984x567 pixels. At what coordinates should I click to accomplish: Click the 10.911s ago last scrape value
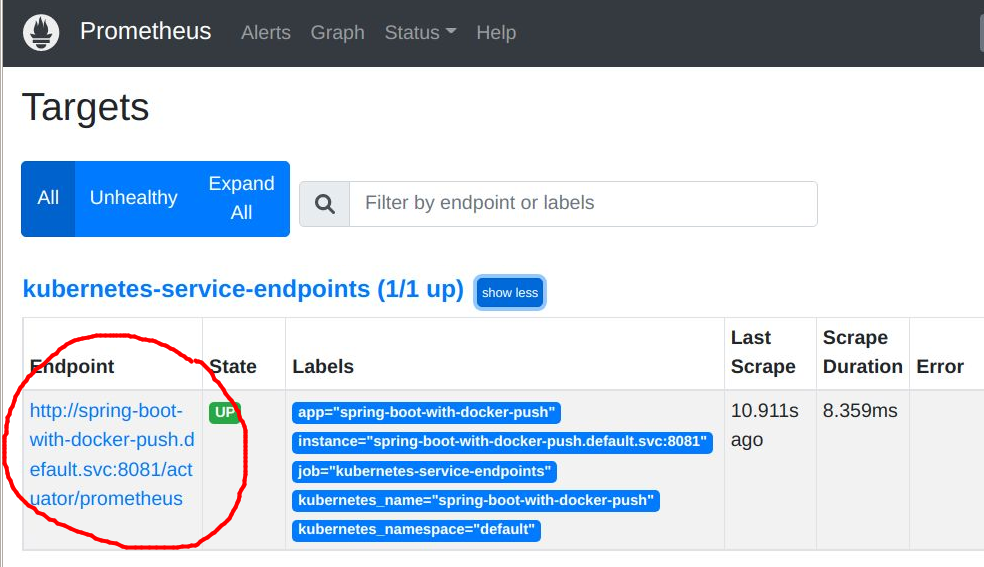pos(764,425)
